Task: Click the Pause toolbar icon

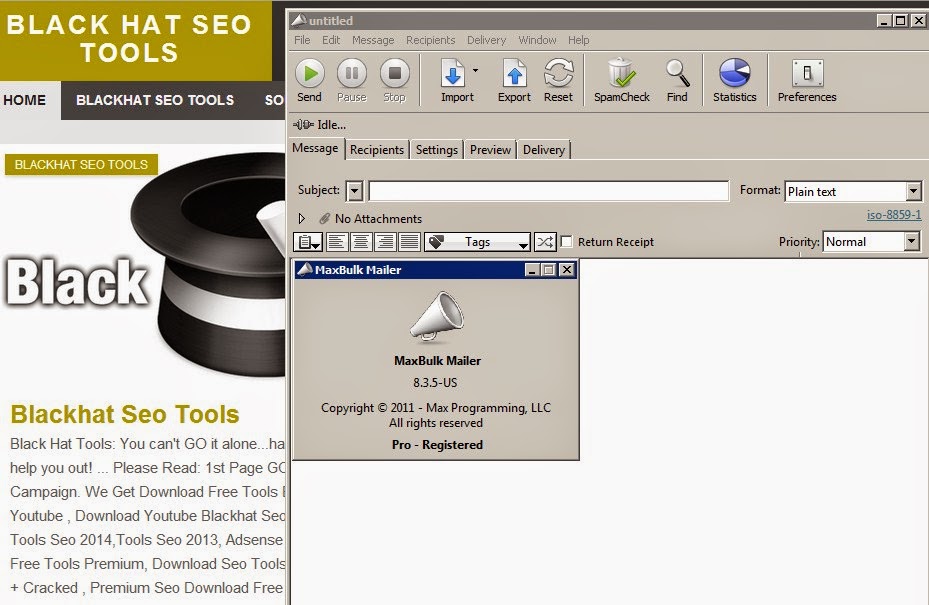Action: point(352,73)
